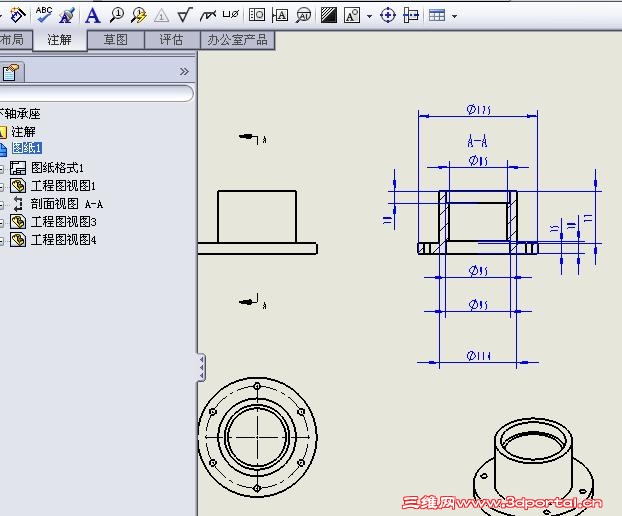Select the Area Hatch/Fill tool
This screenshot has width=622, height=516.
328,15
